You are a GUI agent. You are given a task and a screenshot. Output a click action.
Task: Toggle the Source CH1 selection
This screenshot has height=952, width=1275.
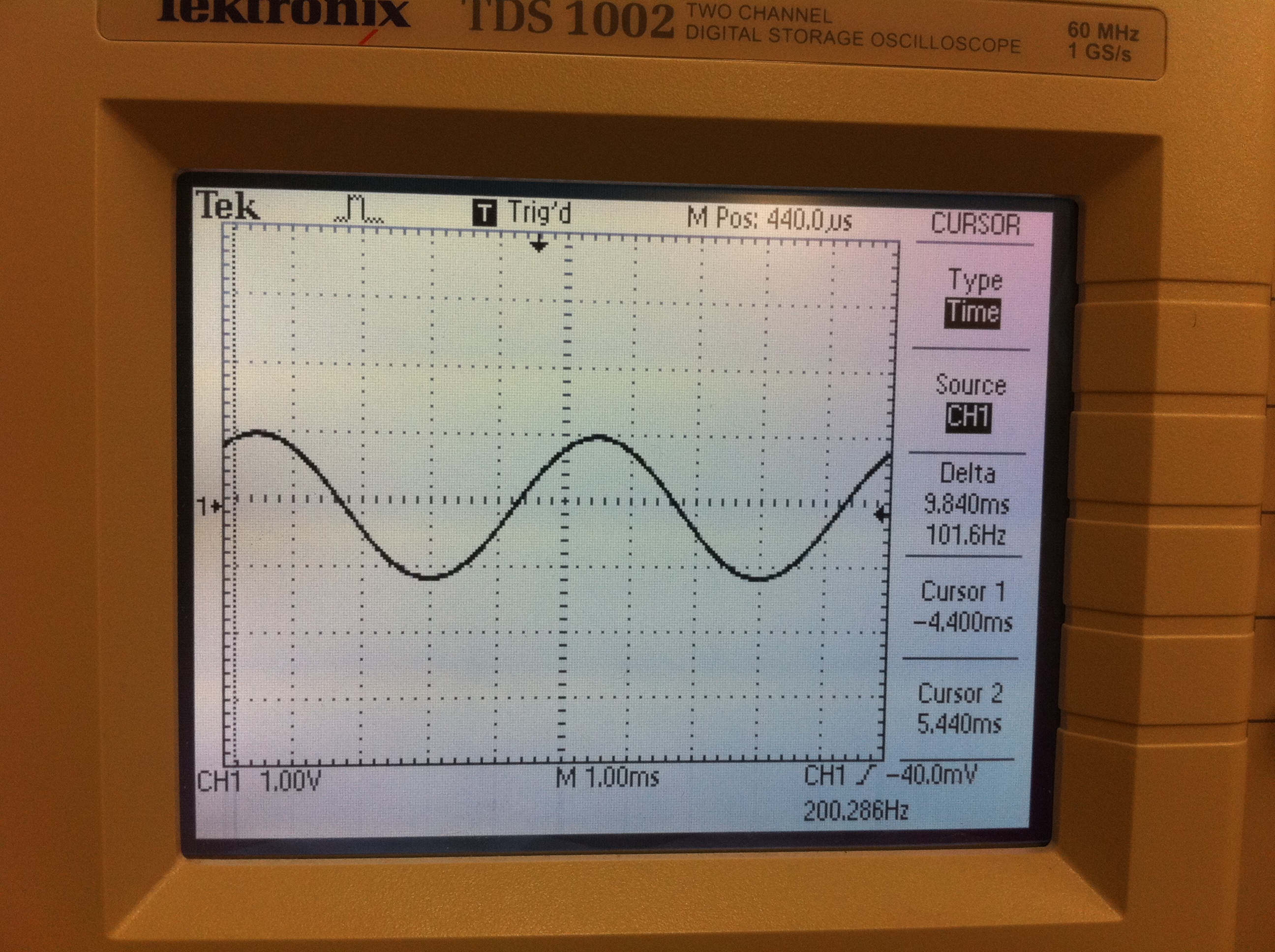pos(969,416)
